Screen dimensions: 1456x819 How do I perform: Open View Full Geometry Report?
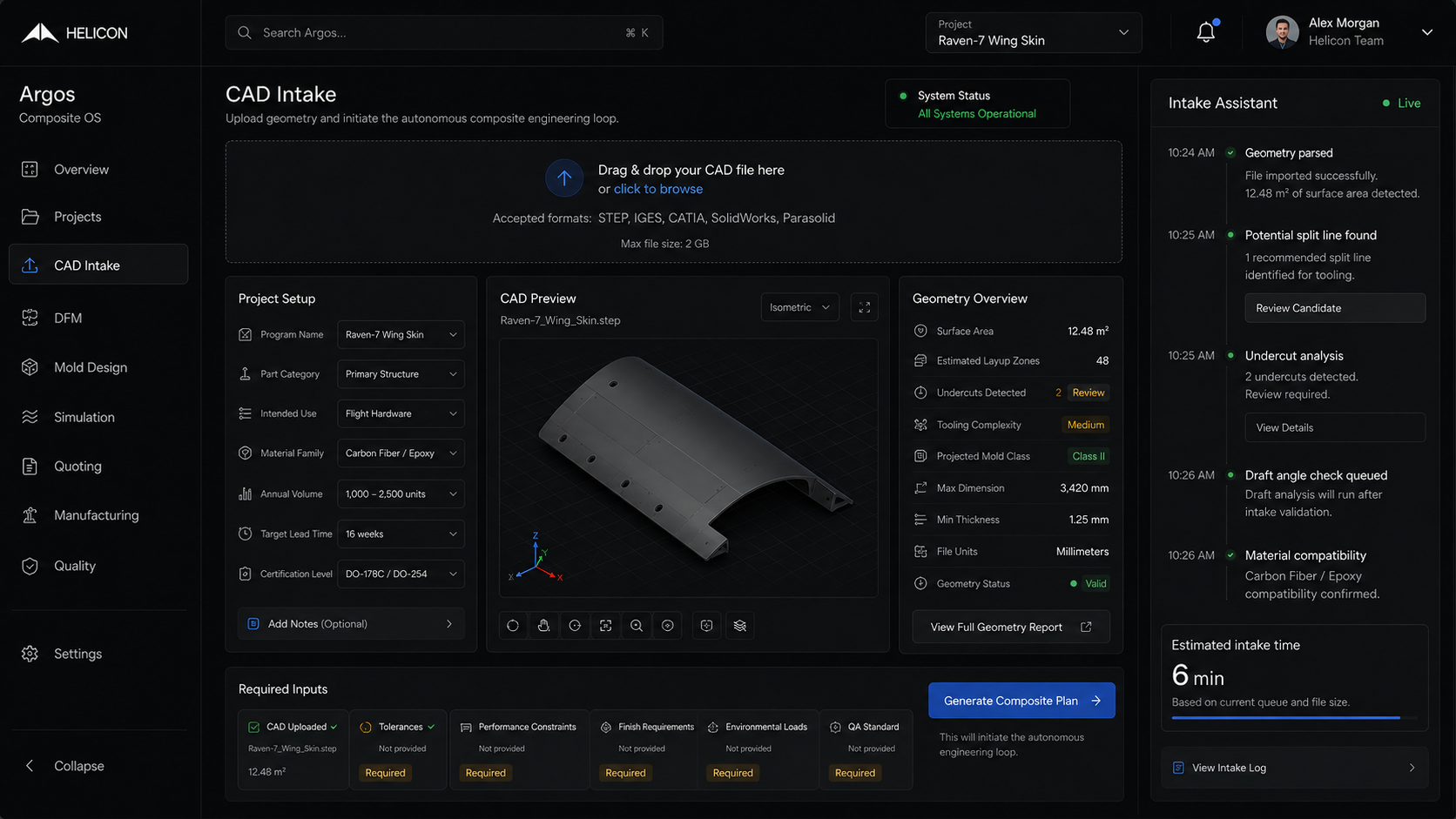1011,627
